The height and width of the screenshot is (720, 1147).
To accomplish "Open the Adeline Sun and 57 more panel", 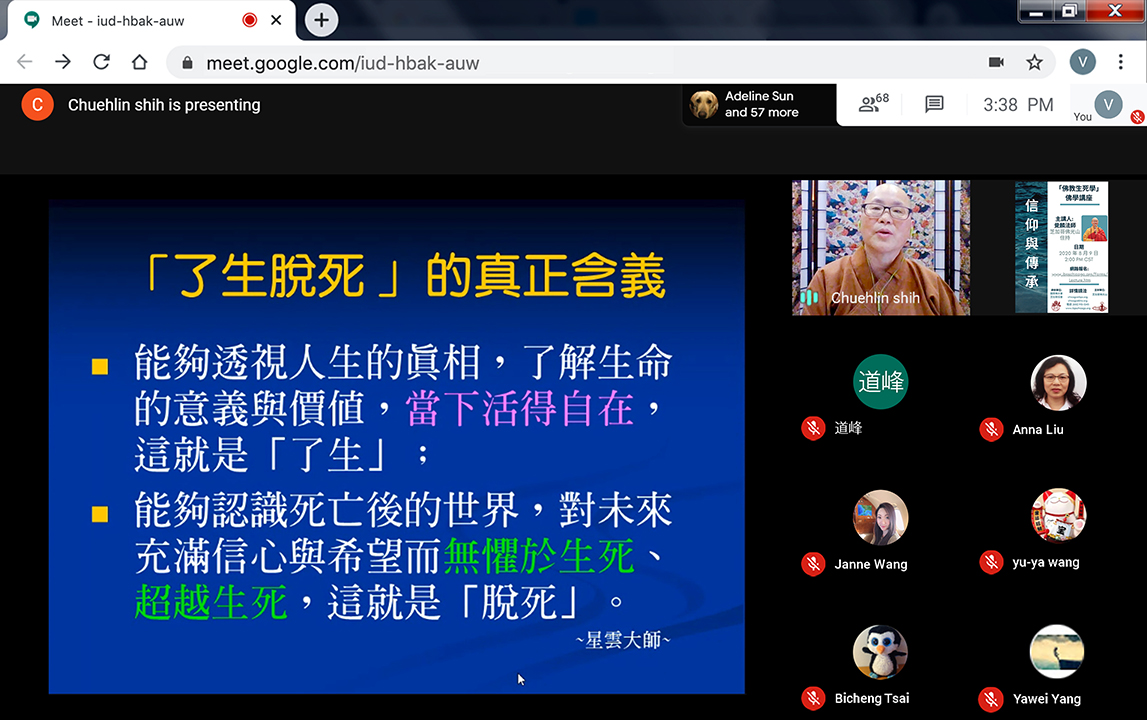I will point(759,104).
